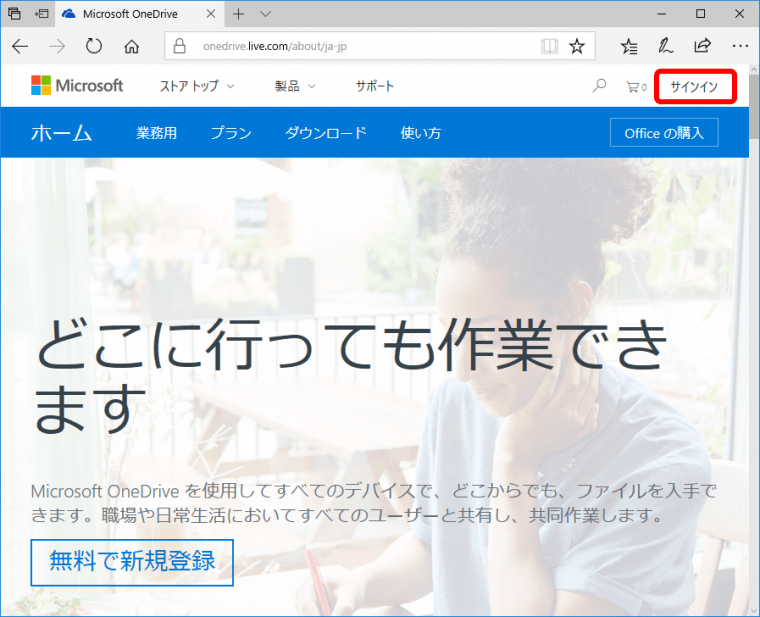Image resolution: width=760 pixels, height=617 pixels.
Task: Open the web notes pen icon
Action: 665,47
